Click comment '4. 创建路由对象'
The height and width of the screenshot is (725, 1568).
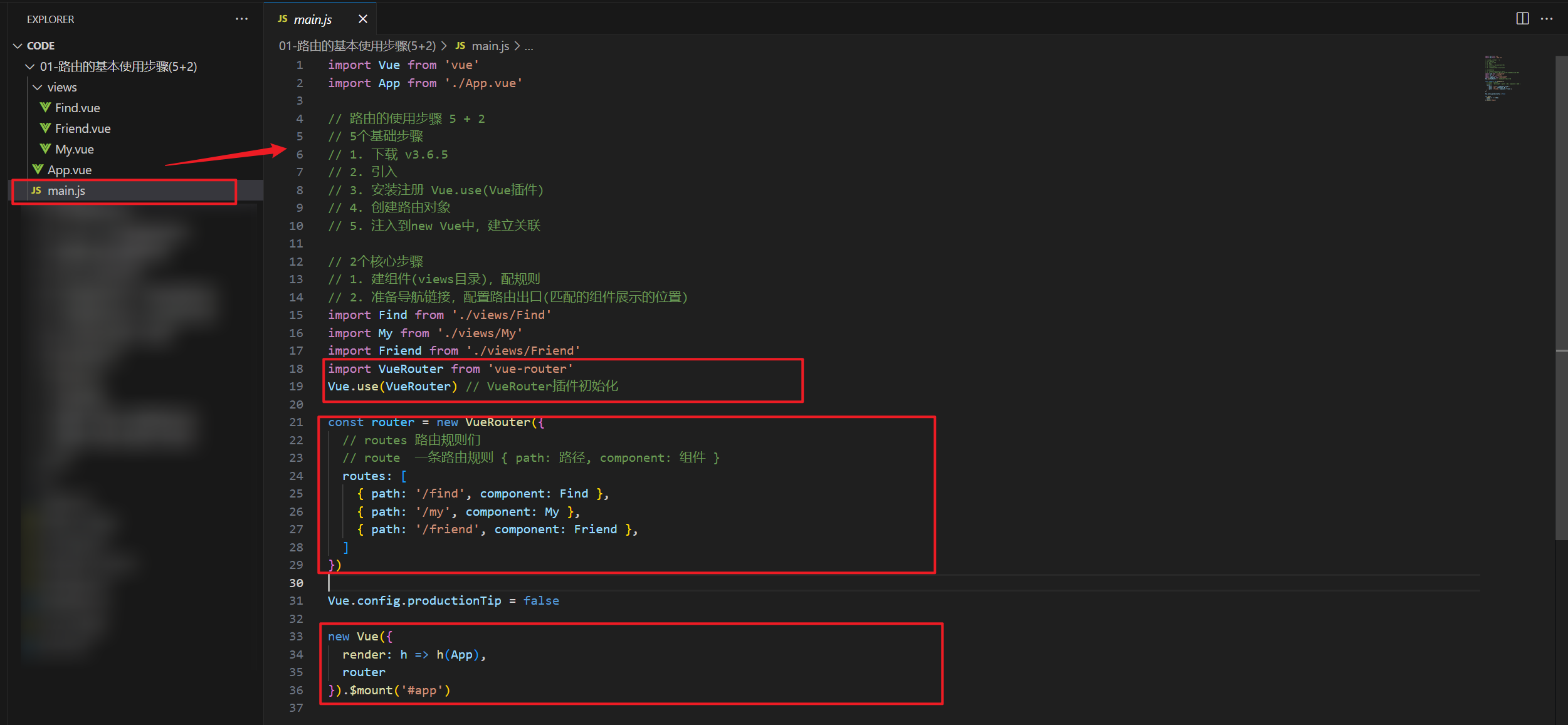coord(400,207)
